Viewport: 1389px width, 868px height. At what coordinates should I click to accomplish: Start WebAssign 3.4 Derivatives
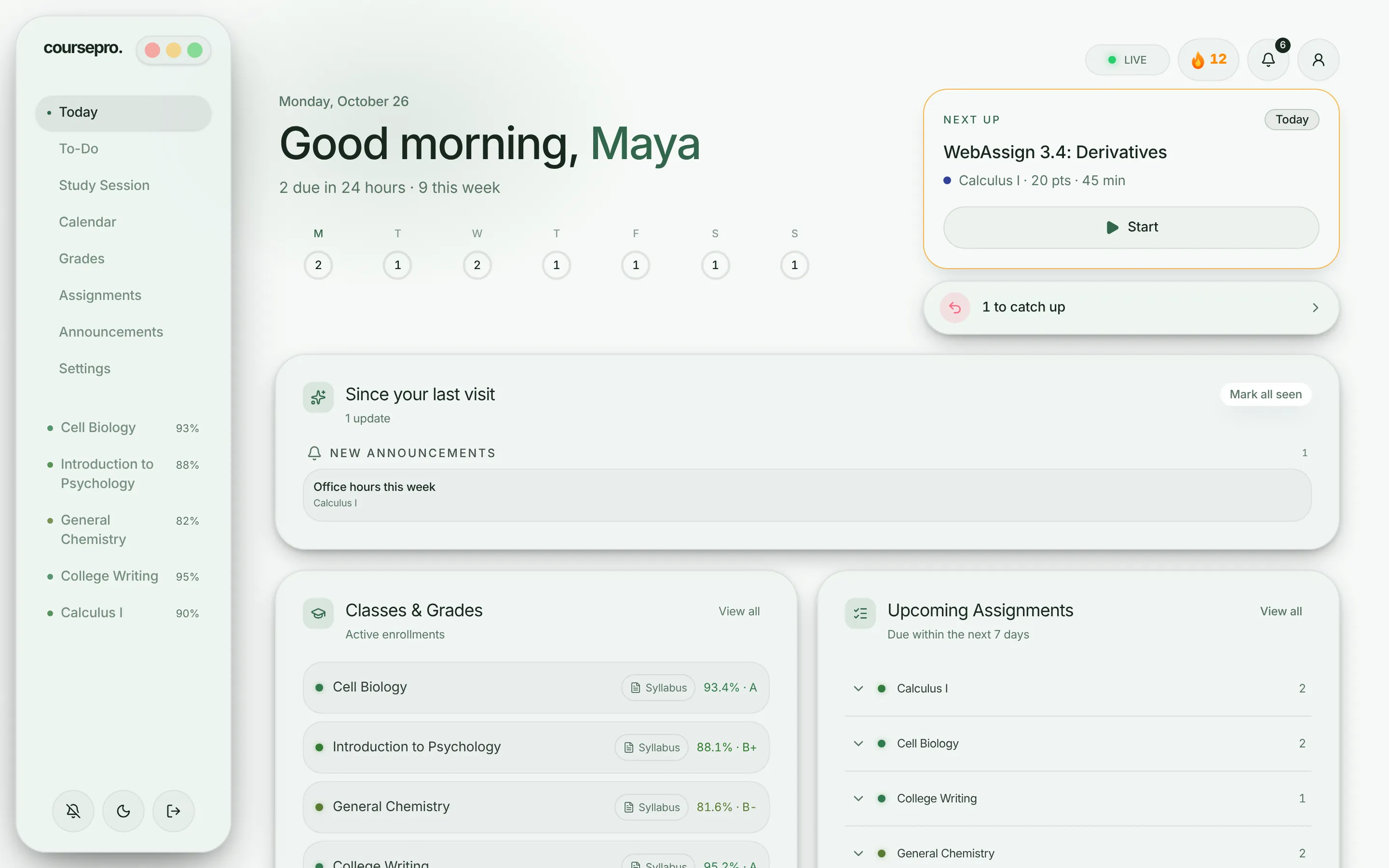click(x=1130, y=227)
